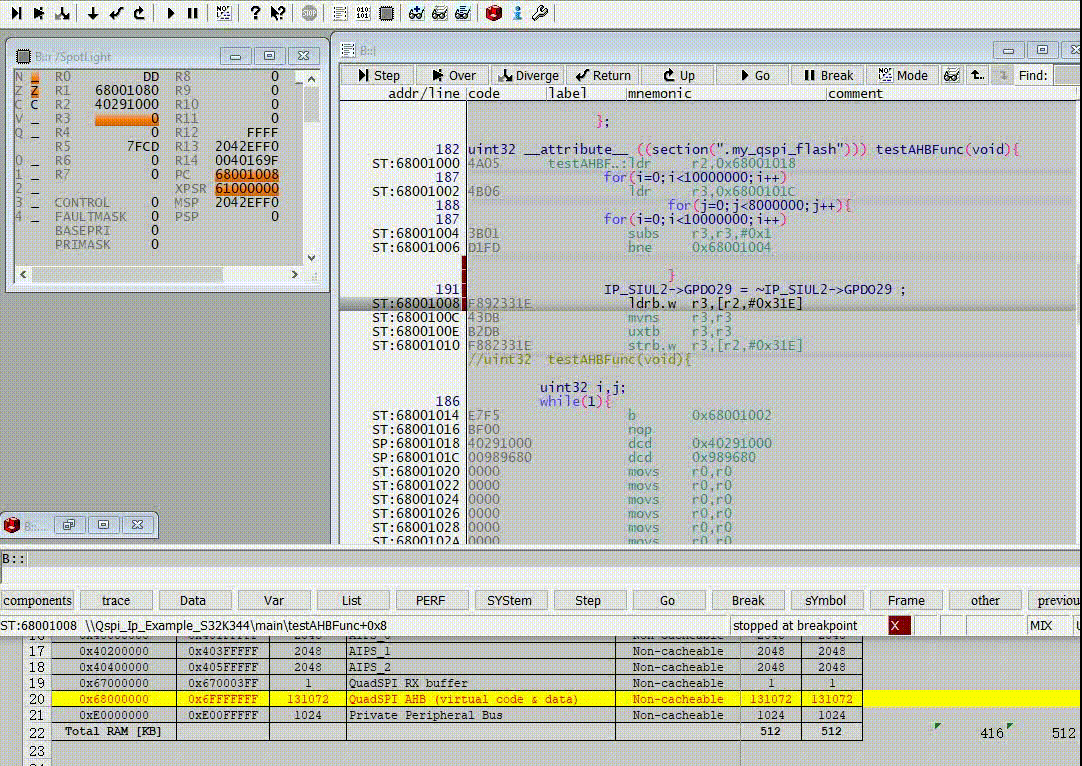
Task: Halt the target with the pause Break icon
Action: [x=193, y=12]
